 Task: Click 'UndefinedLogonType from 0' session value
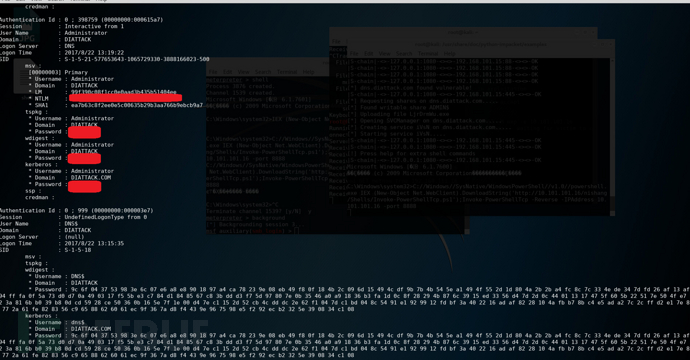coord(106,217)
